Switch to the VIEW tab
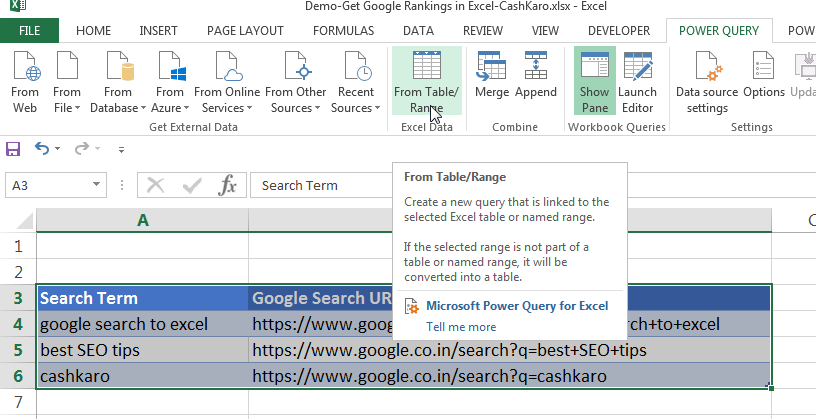This screenshot has width=816, height=419. pos(545,31)
